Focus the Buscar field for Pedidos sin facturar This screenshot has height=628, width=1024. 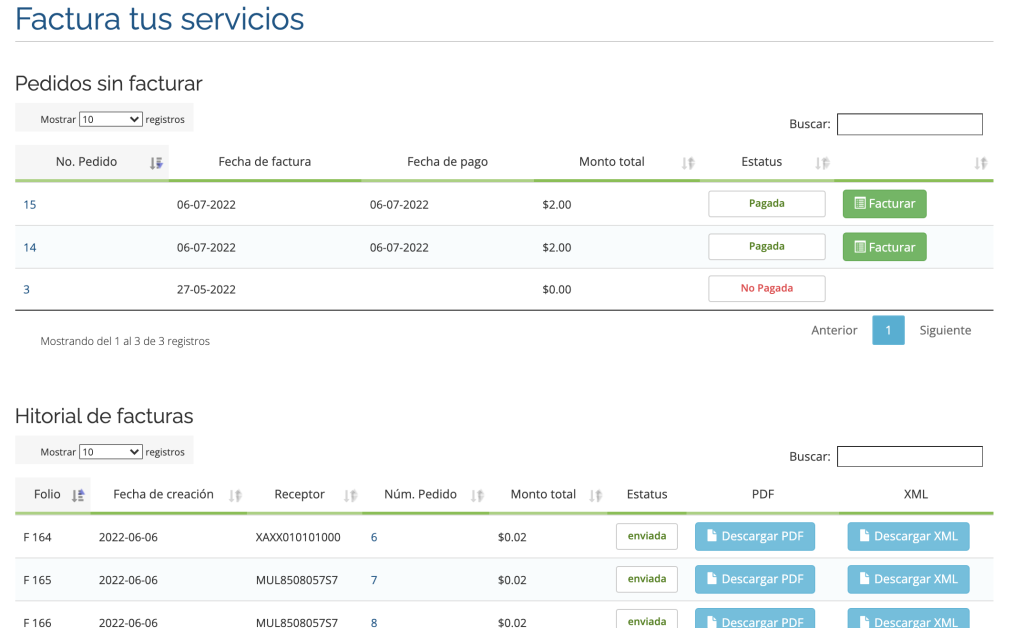(910, 124)
